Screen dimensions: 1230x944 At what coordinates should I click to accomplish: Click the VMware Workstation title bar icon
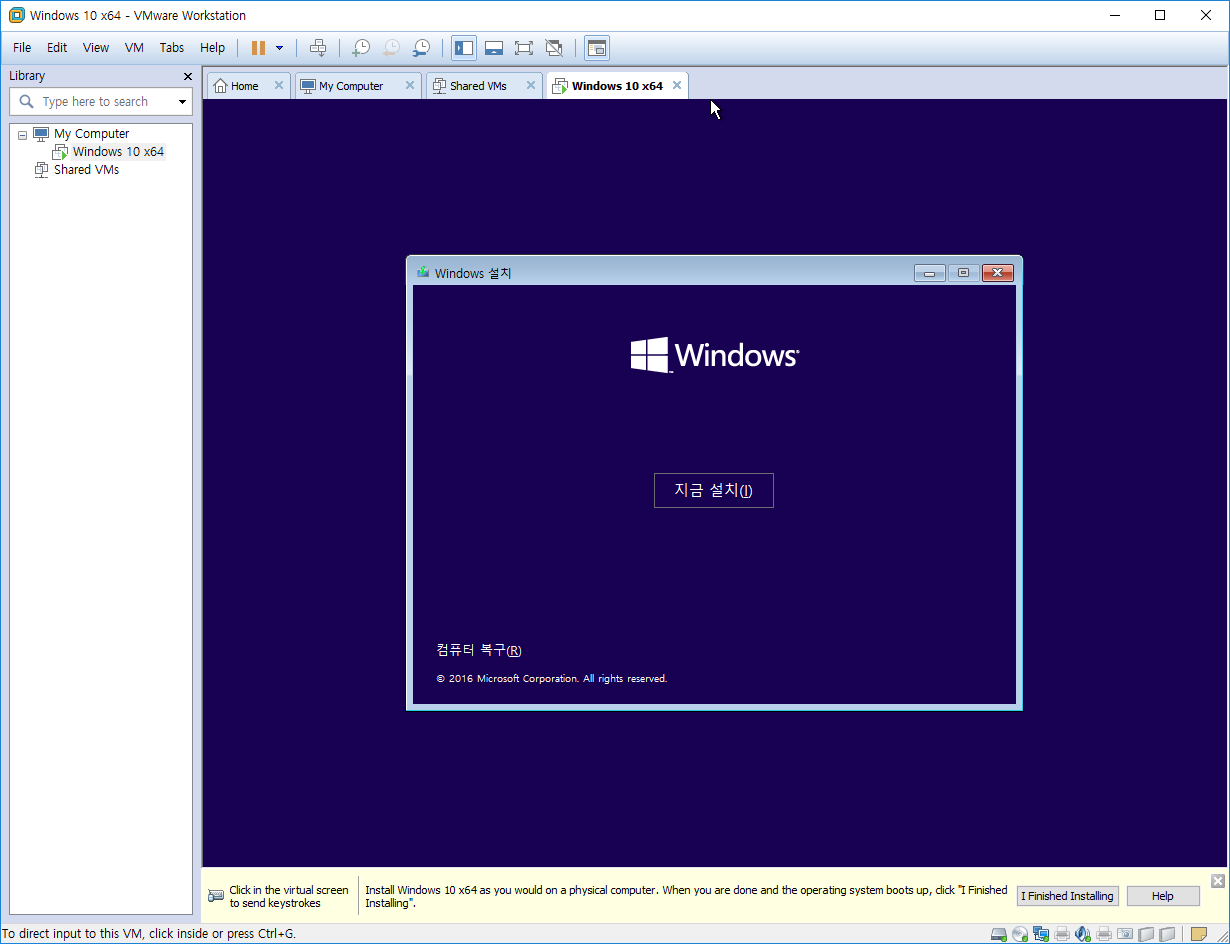point(16,15)
